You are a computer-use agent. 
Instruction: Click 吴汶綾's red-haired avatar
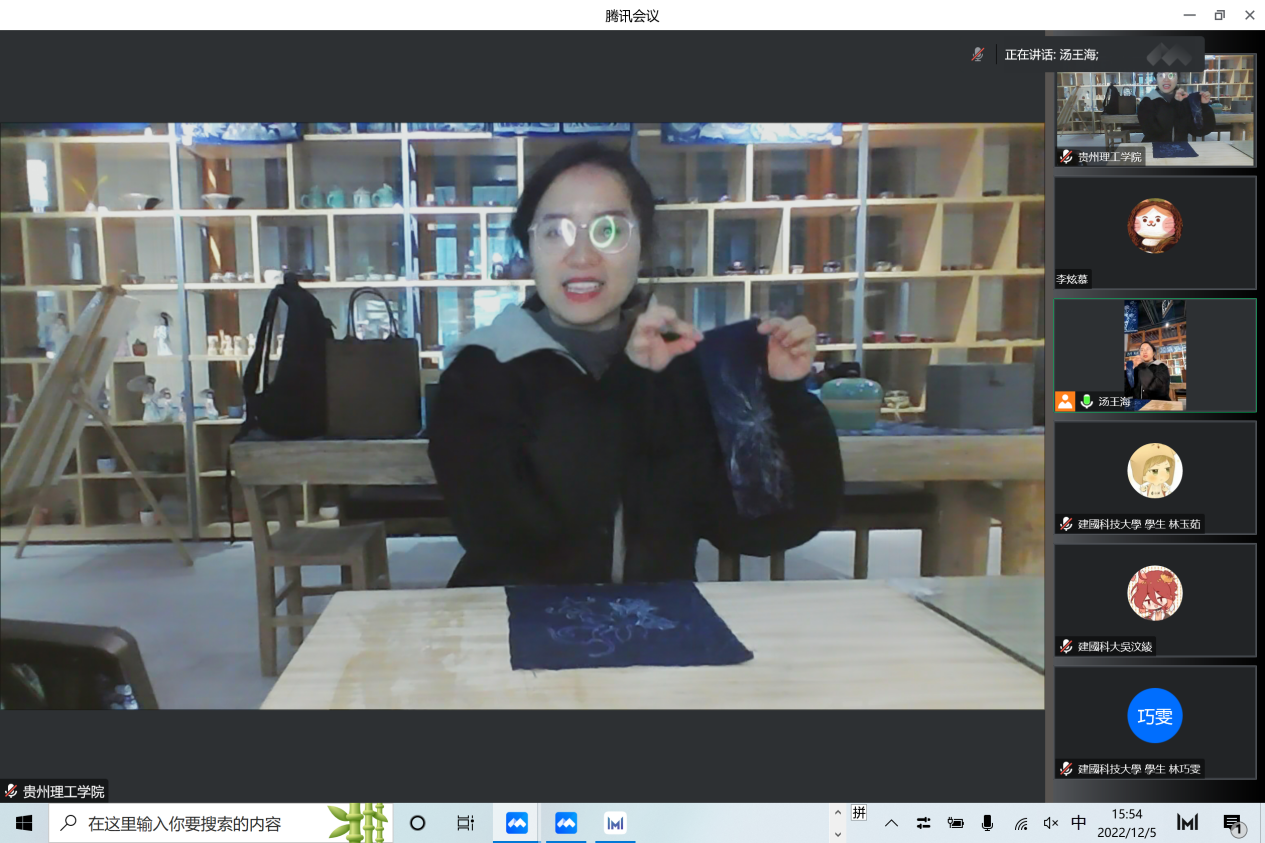click(1155, 593)
